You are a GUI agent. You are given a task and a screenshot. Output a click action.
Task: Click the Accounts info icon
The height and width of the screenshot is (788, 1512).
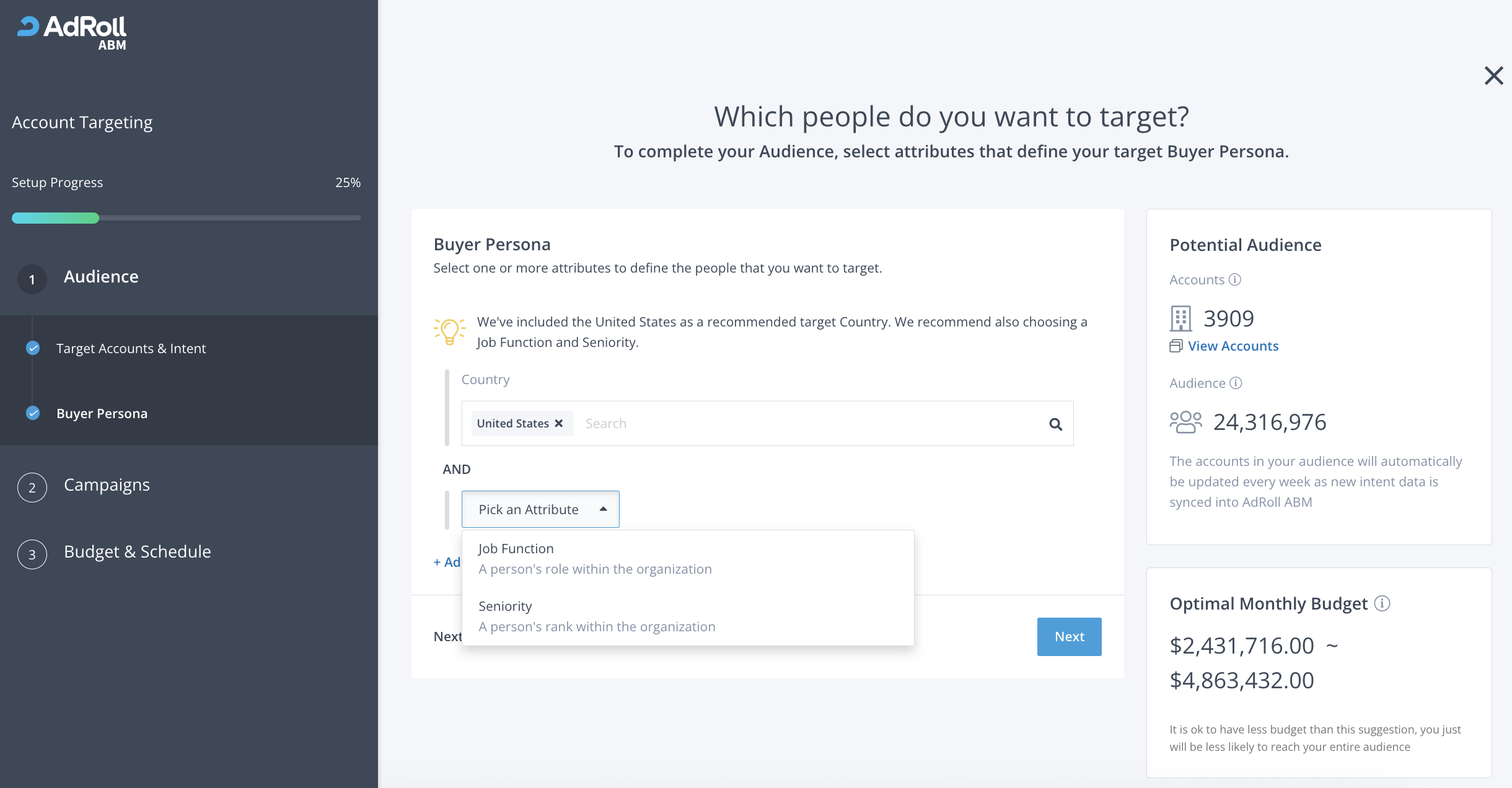pyautogui.click(x=1235, y=279)
